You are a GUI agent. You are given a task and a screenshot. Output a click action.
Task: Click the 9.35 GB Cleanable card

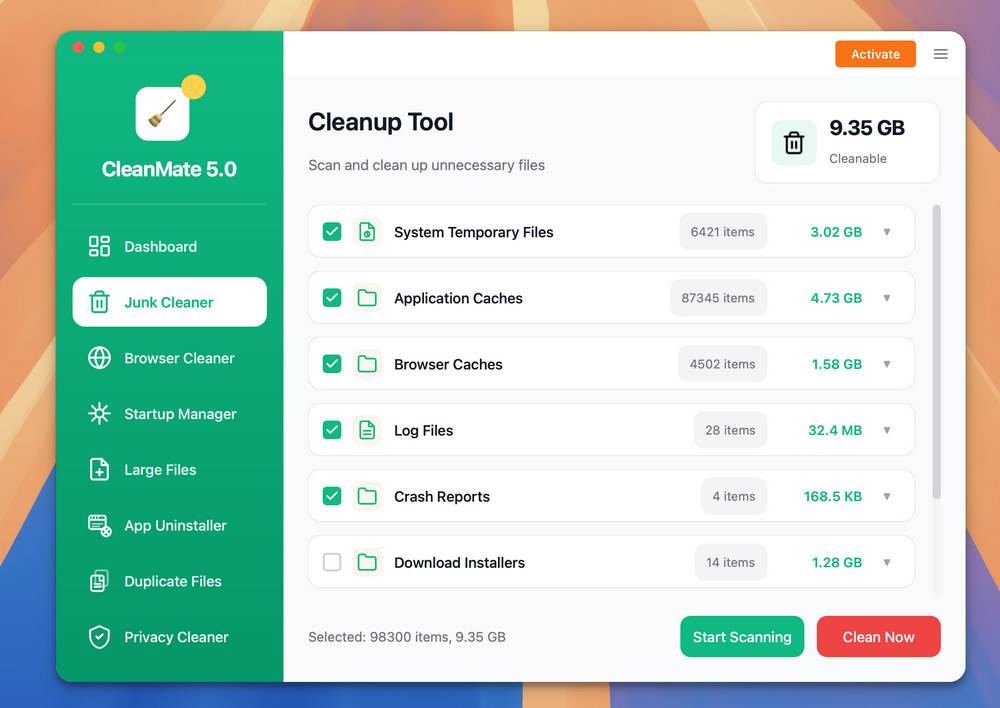(847, 142)
